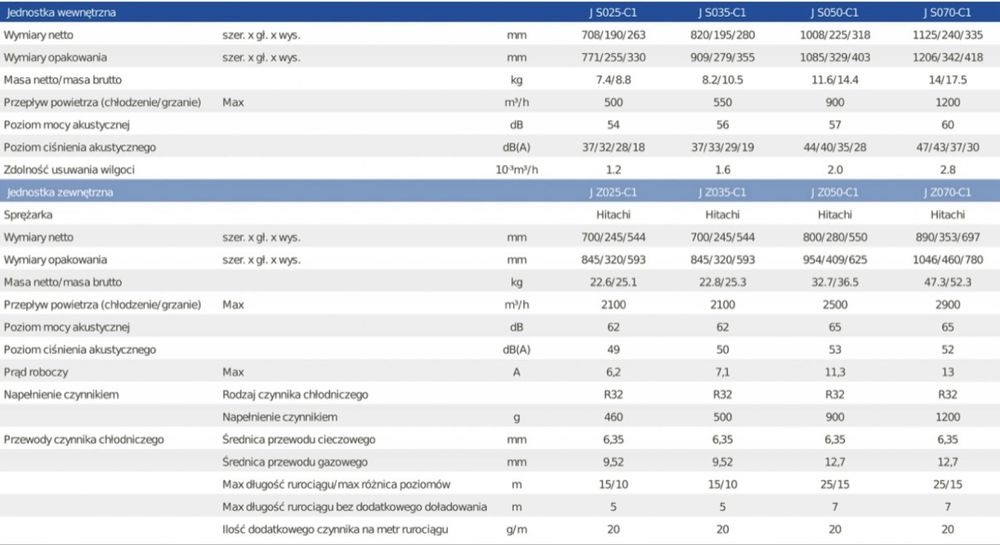Select model header 'J Z025-C1'
Image resolution: width=1000 pixels, height=545 pixels.
point(613,192)
